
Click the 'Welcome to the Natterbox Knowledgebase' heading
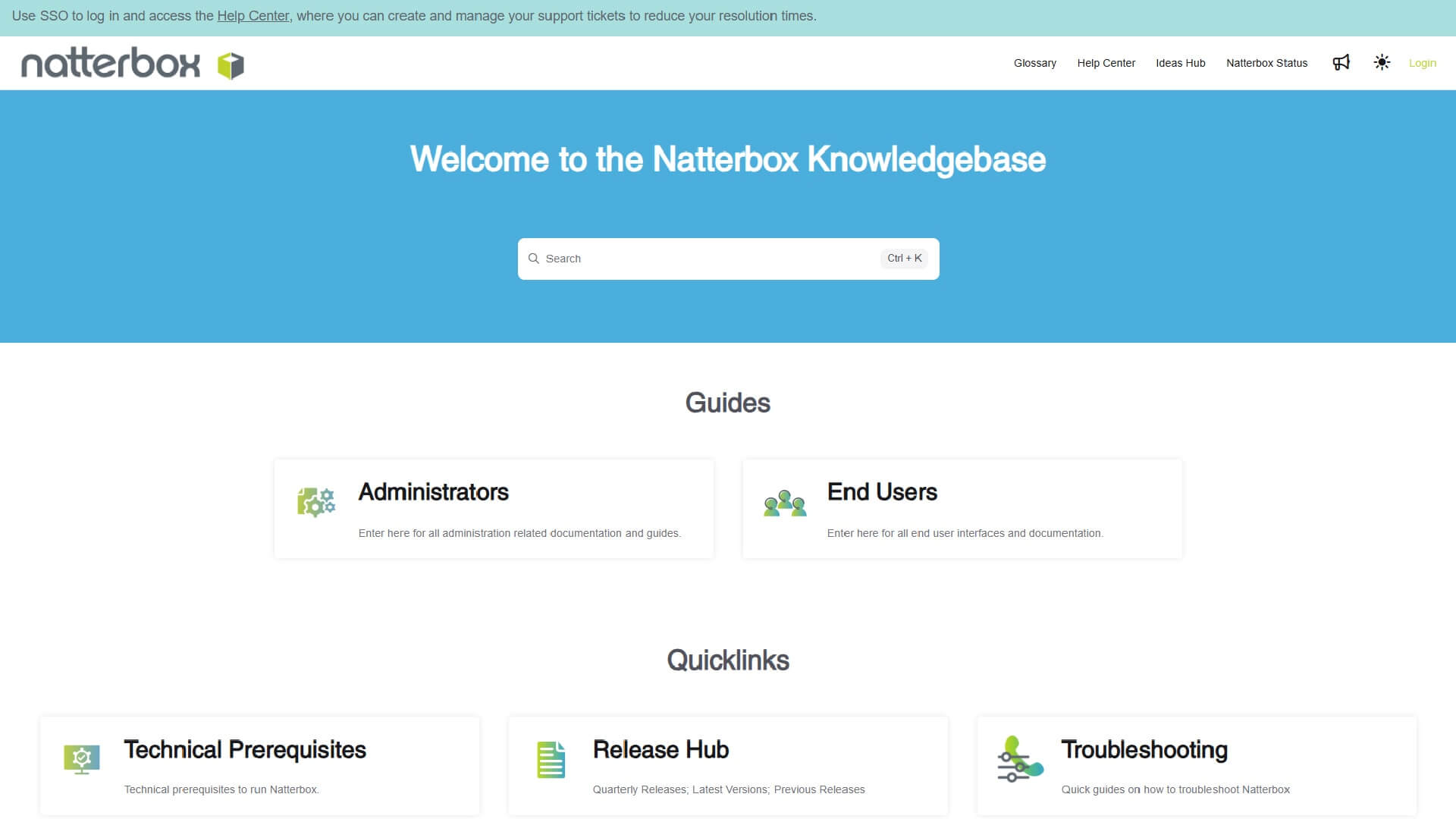[728, 159]
